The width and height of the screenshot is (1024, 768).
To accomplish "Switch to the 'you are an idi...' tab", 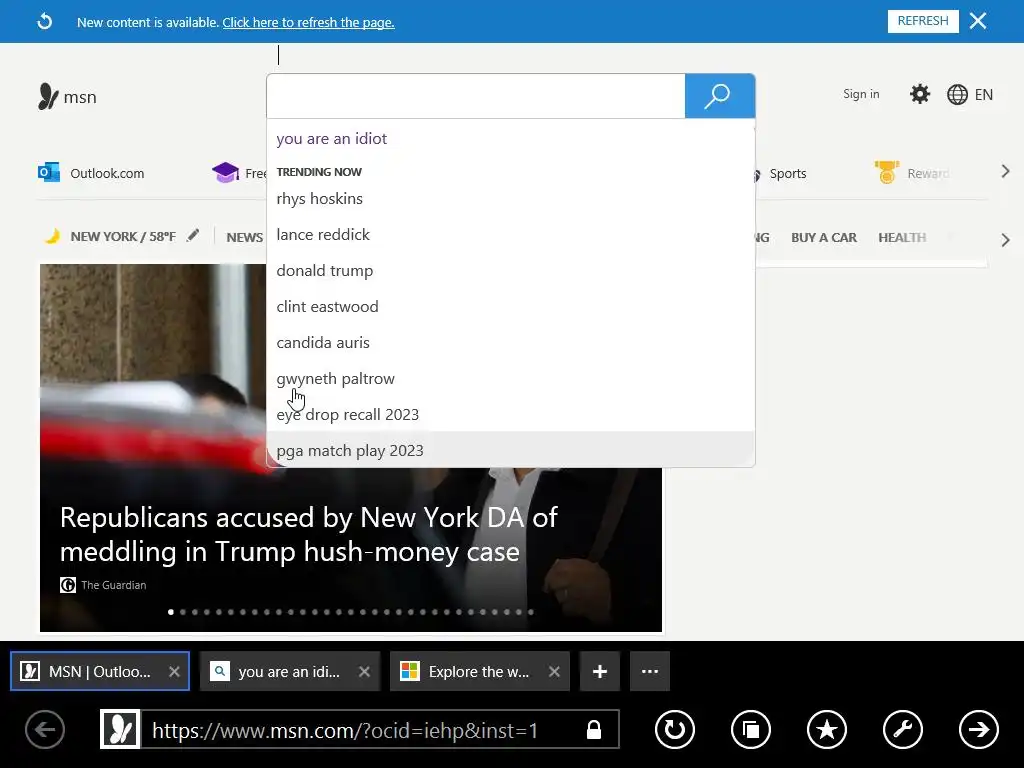I will (x=289, y=671).
